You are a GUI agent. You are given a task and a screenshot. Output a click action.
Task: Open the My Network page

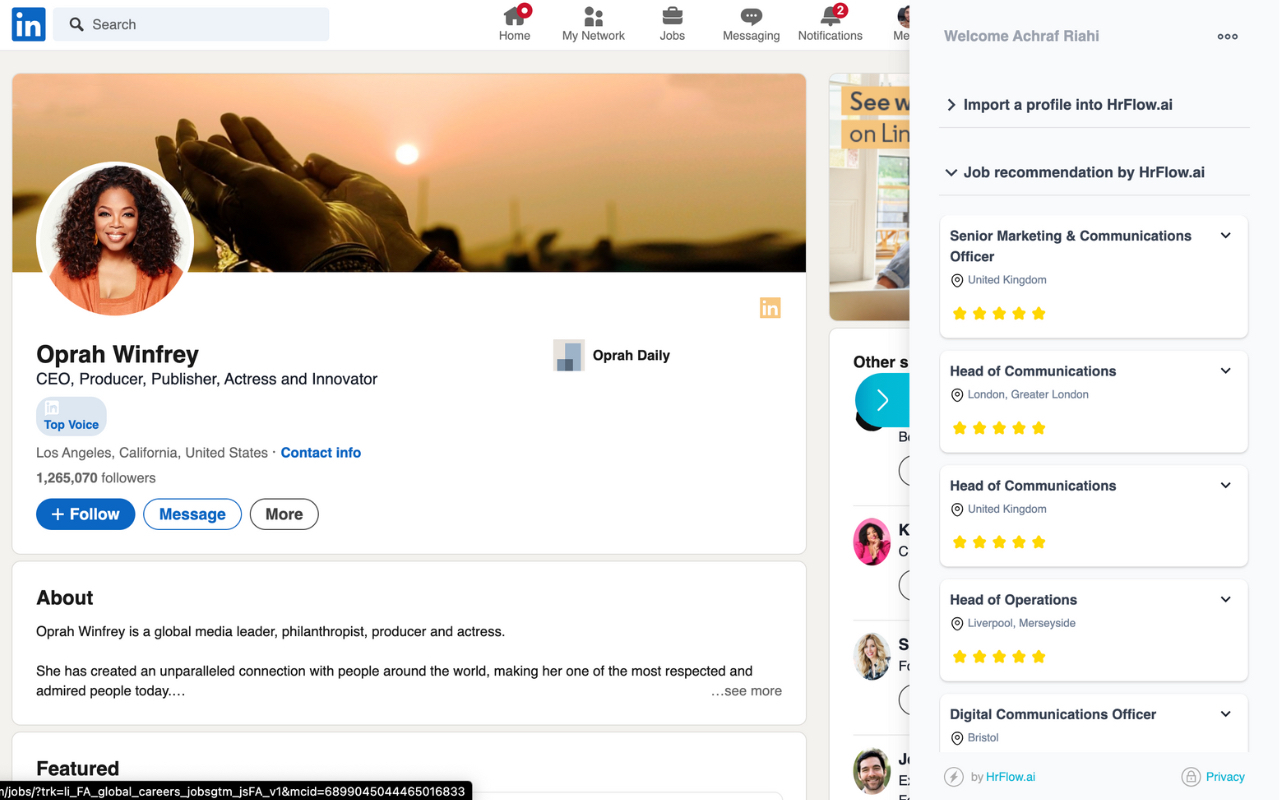pos(593,24)
